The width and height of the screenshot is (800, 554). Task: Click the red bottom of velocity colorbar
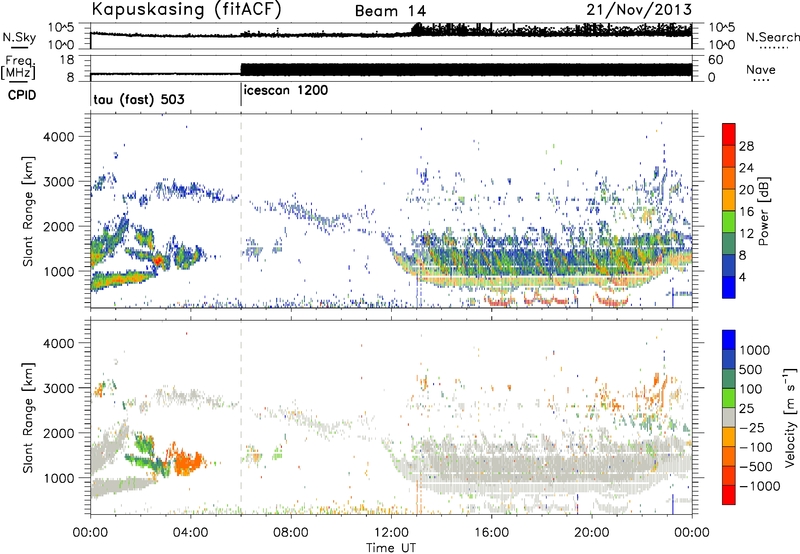729,495
